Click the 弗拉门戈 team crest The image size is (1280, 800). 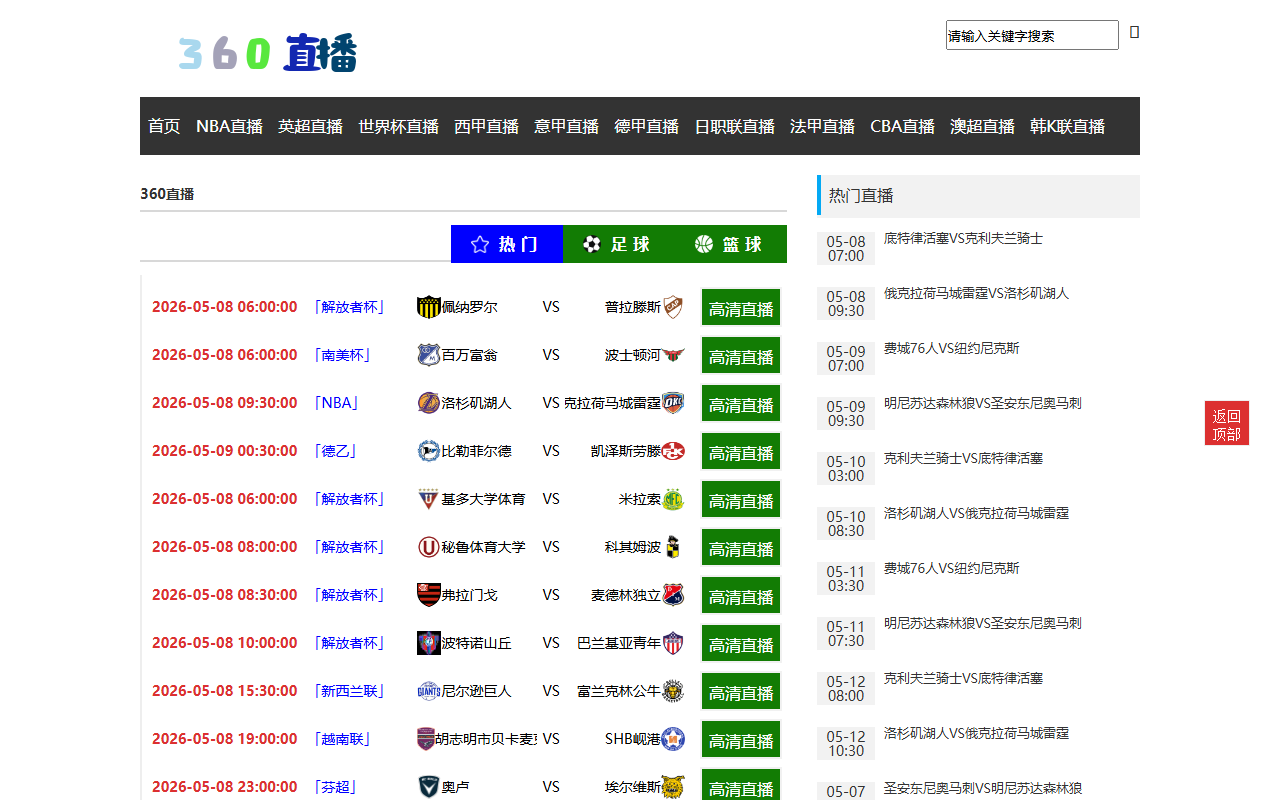[429, 595]
